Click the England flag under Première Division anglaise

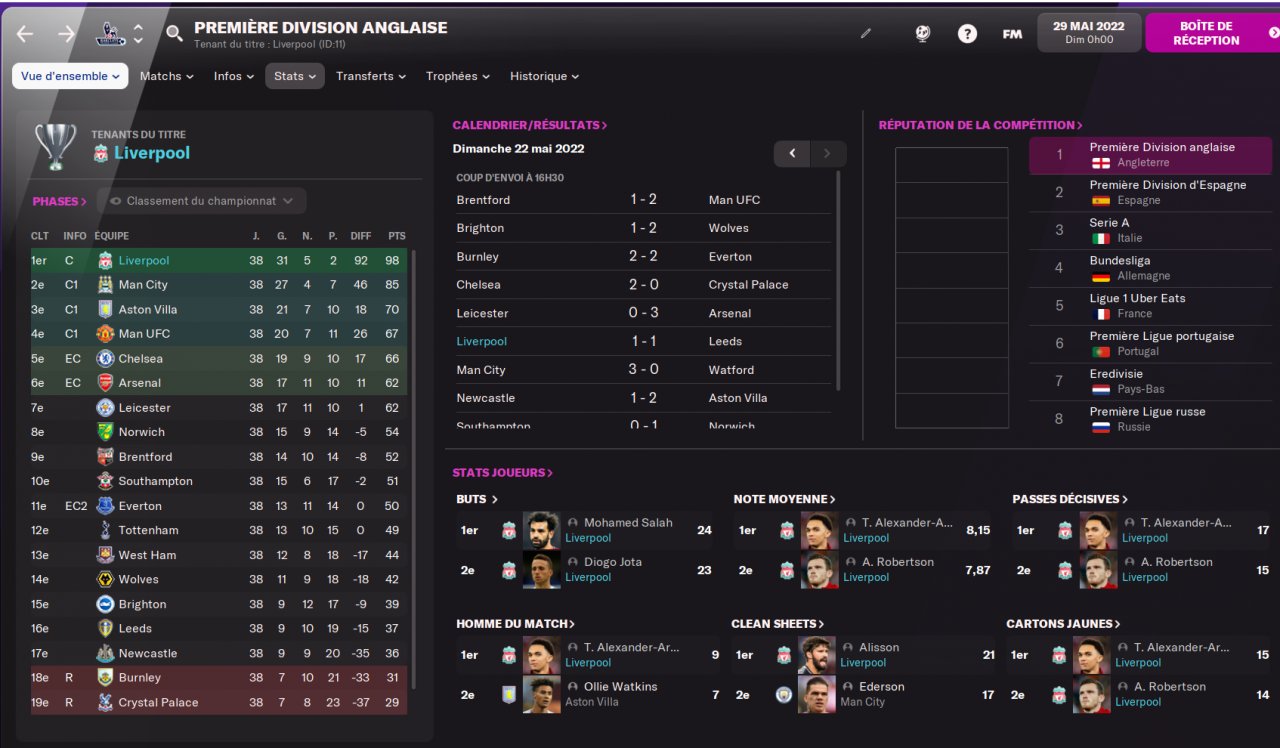(x=1100, y=163)
